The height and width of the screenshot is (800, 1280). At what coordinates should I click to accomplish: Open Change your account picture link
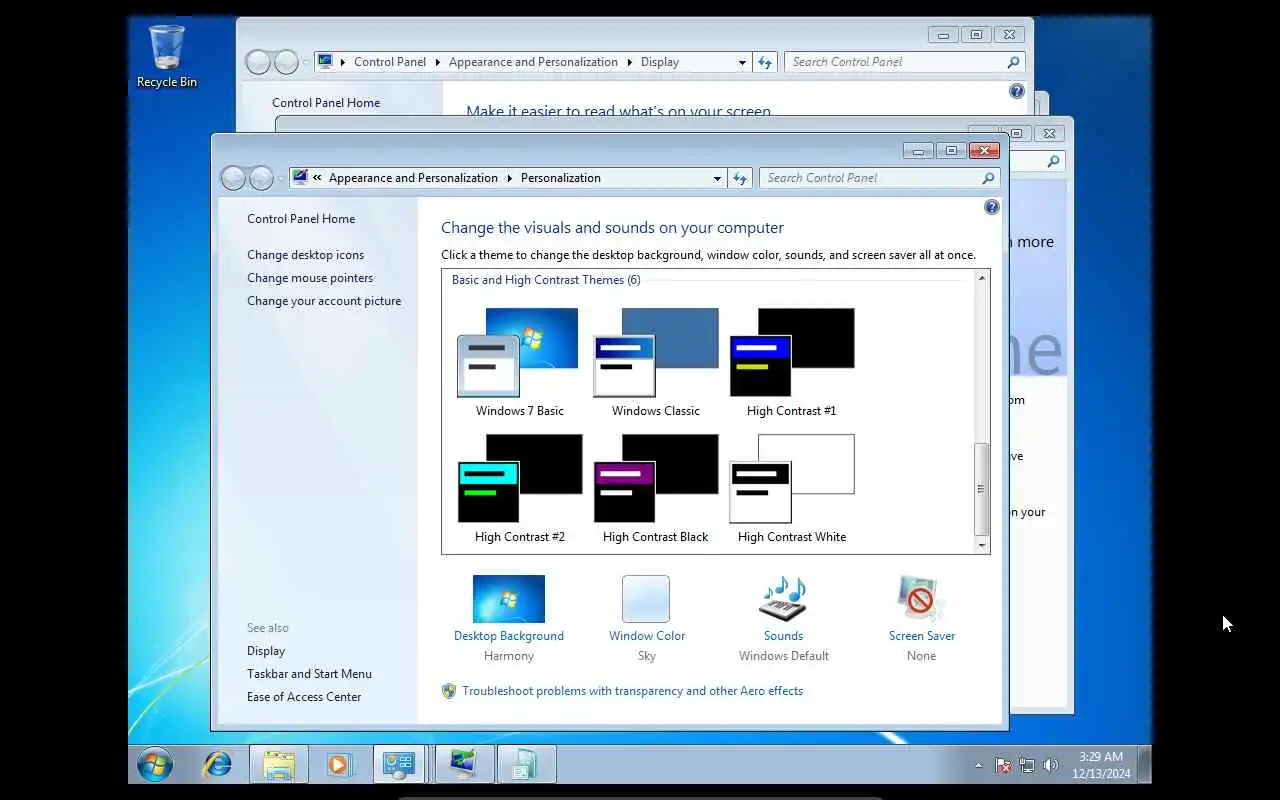pyautogui.click(x=324, y=301)
